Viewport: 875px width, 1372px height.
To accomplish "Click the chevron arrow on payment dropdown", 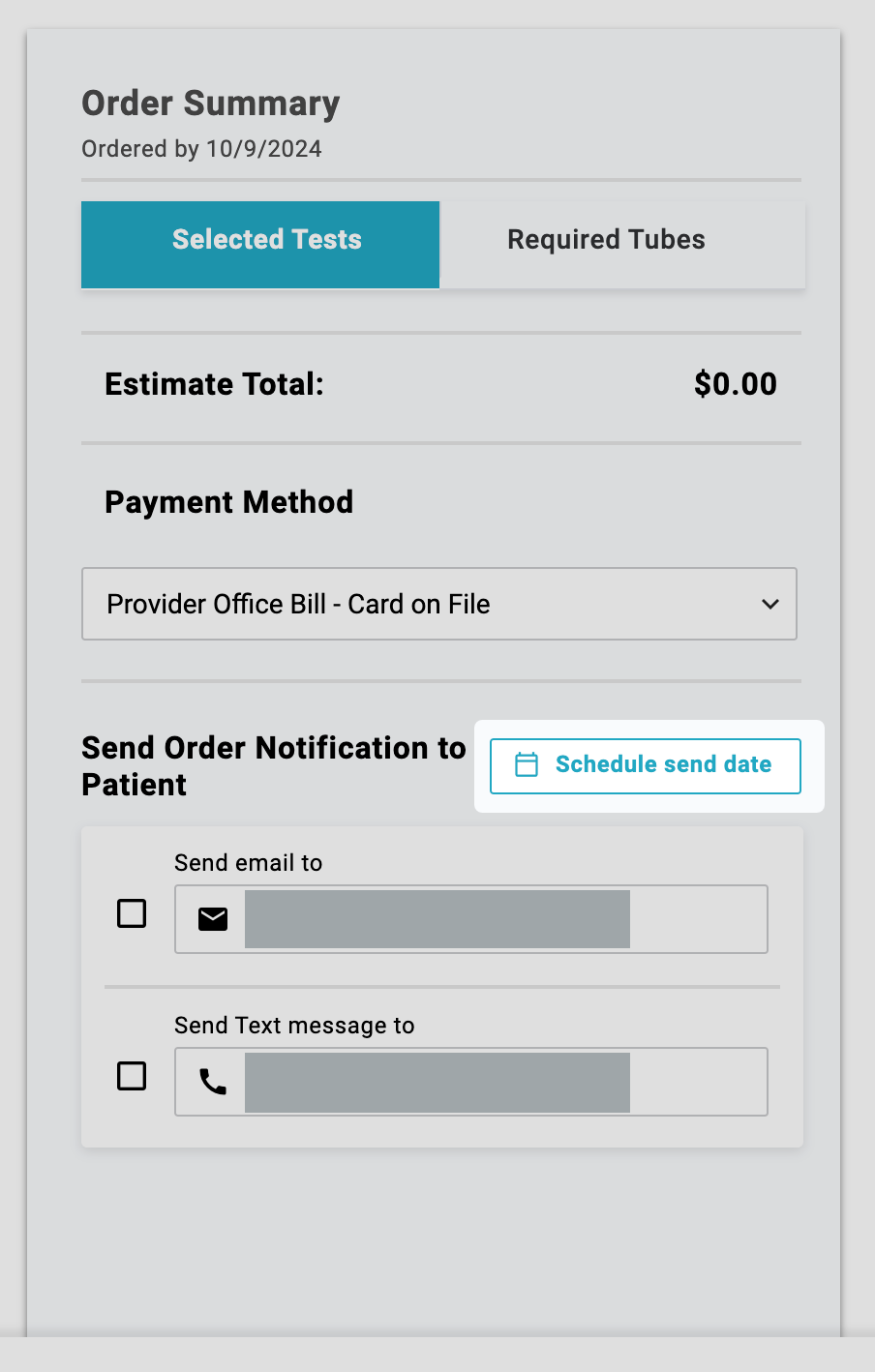I will point(770,604).
